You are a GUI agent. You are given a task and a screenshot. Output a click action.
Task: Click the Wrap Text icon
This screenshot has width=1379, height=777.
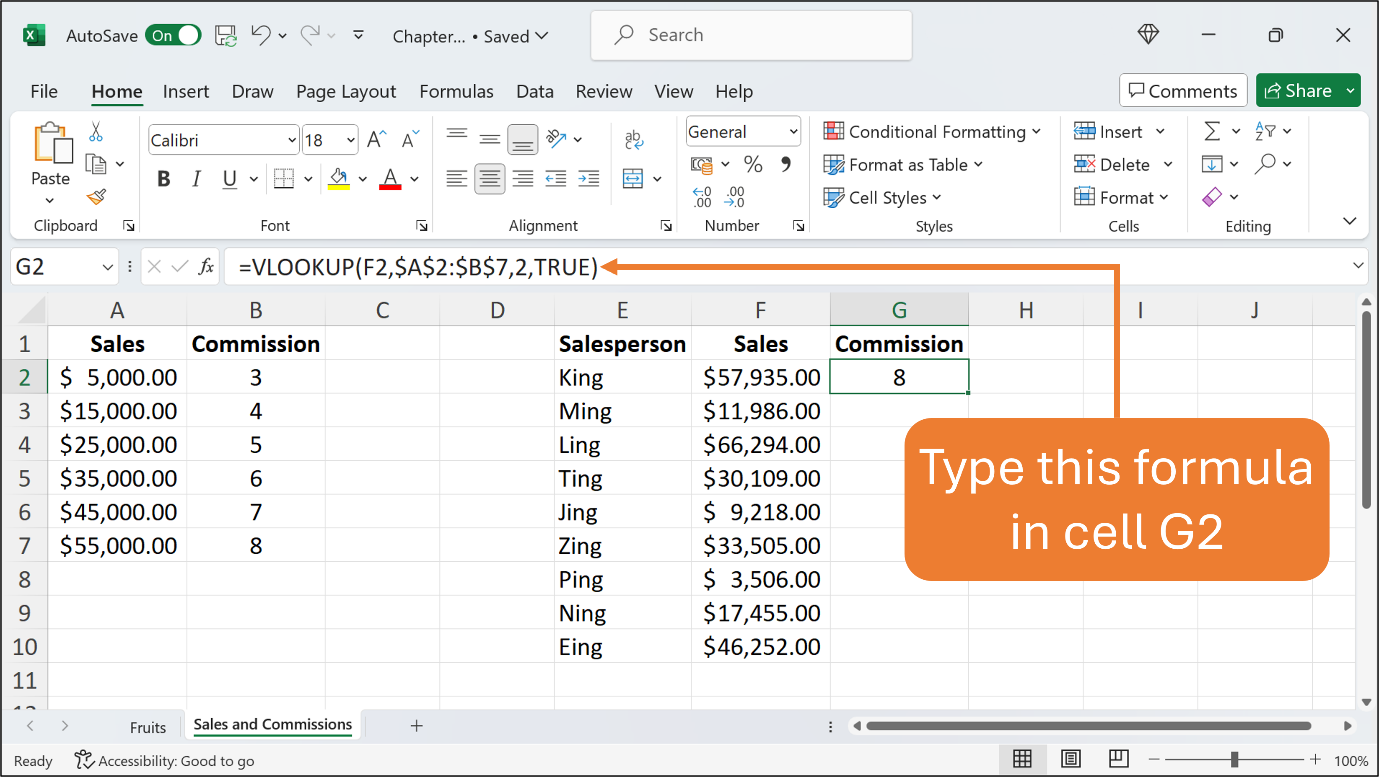pyautogui.click(x=634, y=139)
